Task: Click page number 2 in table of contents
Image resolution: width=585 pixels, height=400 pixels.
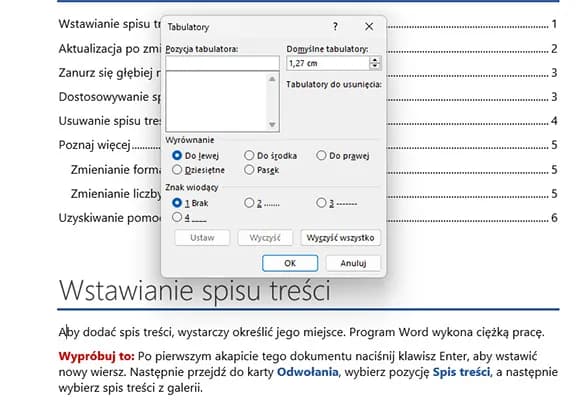Action: point(554,49)
